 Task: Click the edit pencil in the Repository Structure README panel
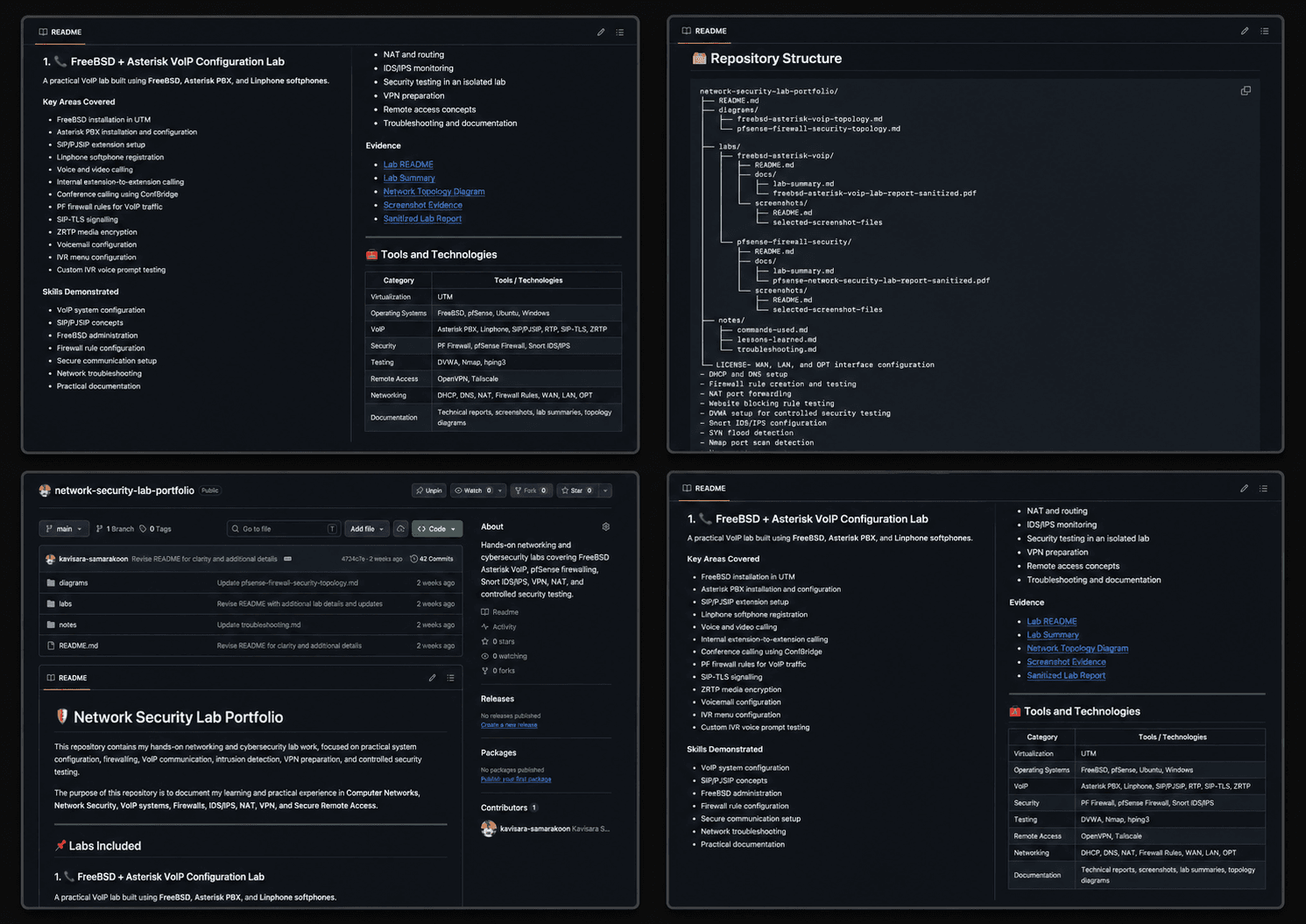coord(1245,31)
